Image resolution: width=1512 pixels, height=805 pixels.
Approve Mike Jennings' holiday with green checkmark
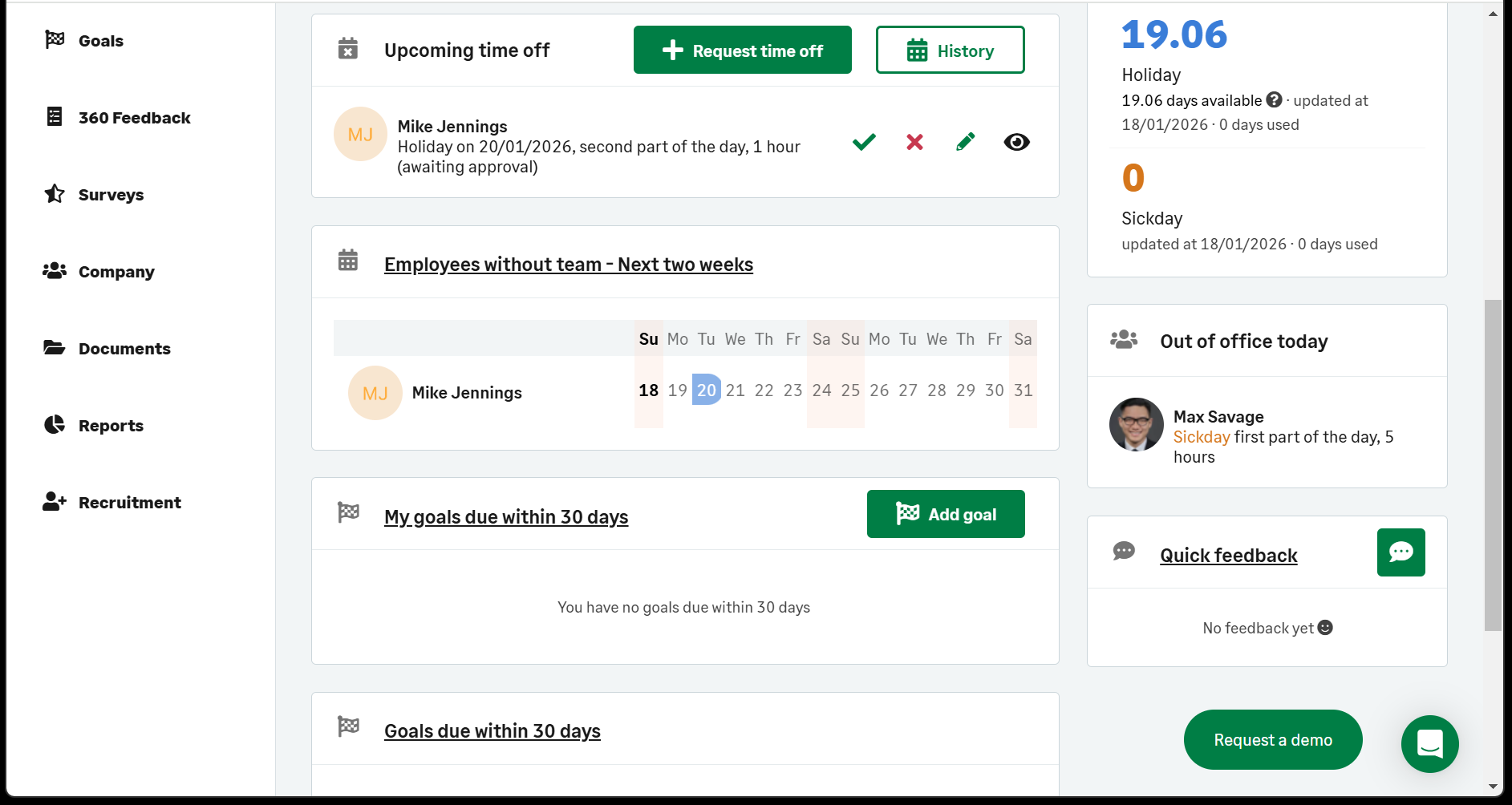click(864, 142)
